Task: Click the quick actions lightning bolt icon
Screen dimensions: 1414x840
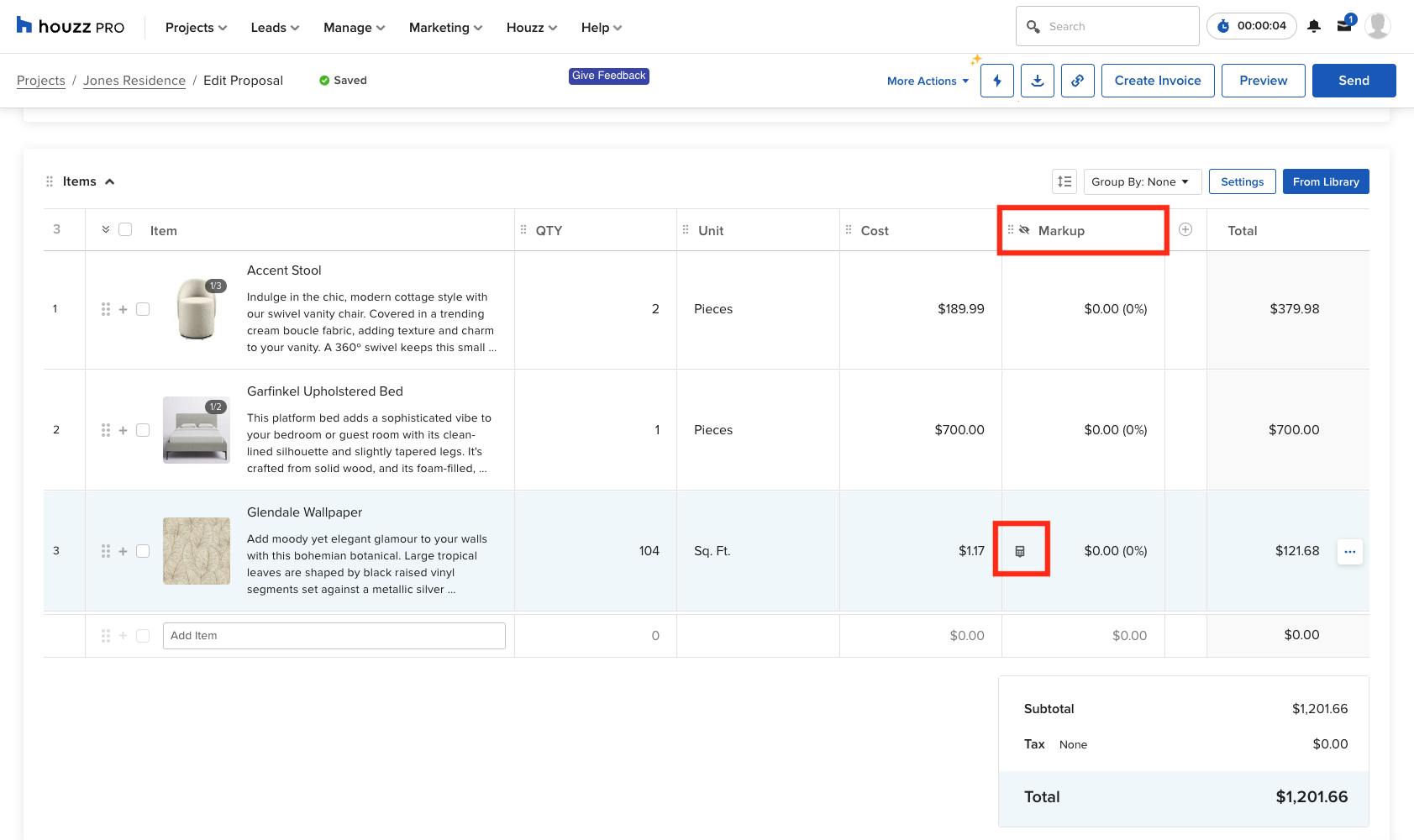Action: (996, 81)
